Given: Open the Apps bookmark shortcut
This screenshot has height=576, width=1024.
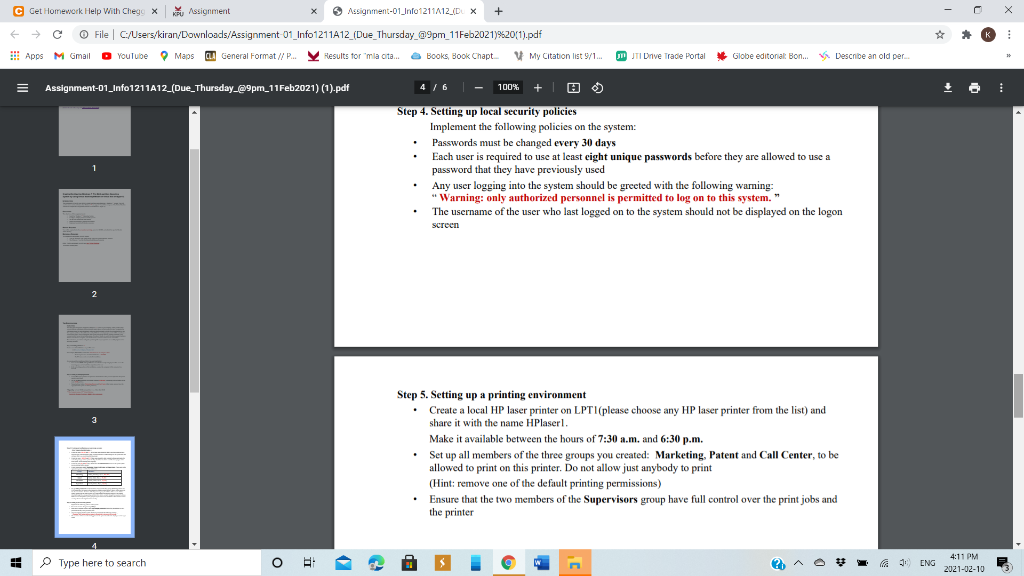Looking at the screenshot, I should coord(27,56).
